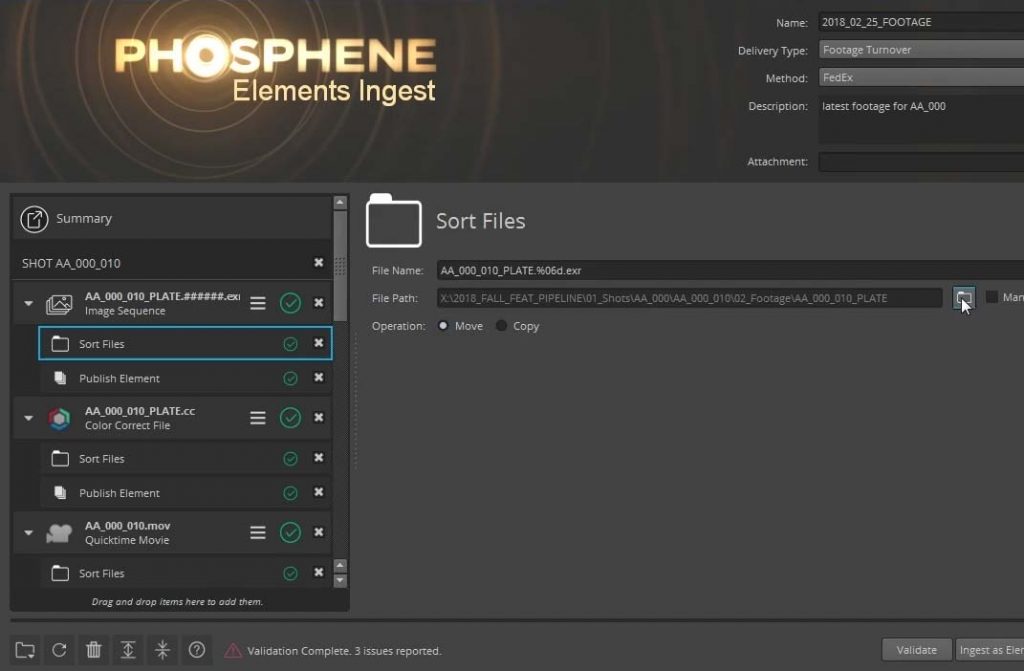Select the SHOT AA_000_010 header row

coord(172,263)
